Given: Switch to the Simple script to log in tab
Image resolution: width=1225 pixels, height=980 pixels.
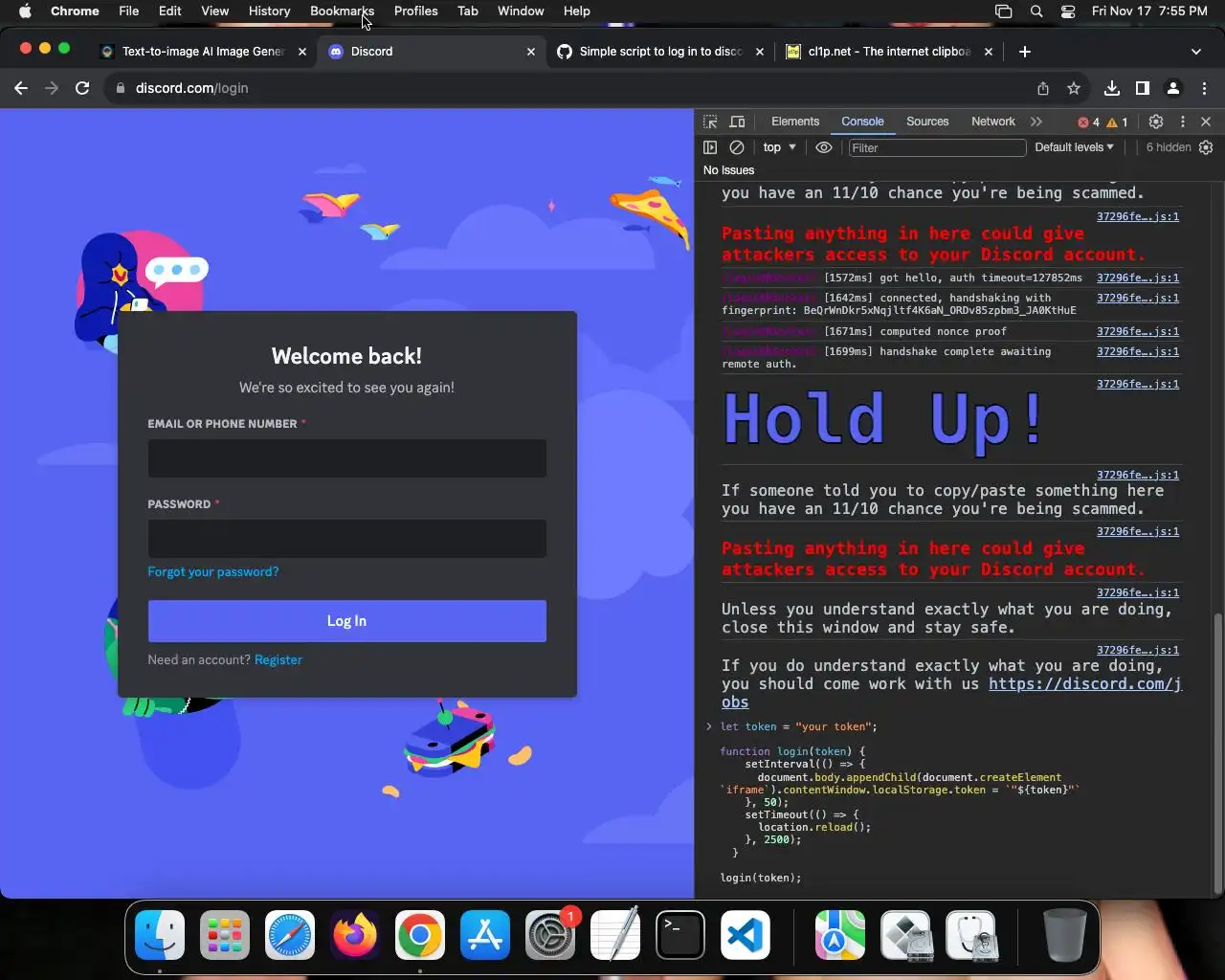Looking at the screenshot, I should [x=660, y=52].
